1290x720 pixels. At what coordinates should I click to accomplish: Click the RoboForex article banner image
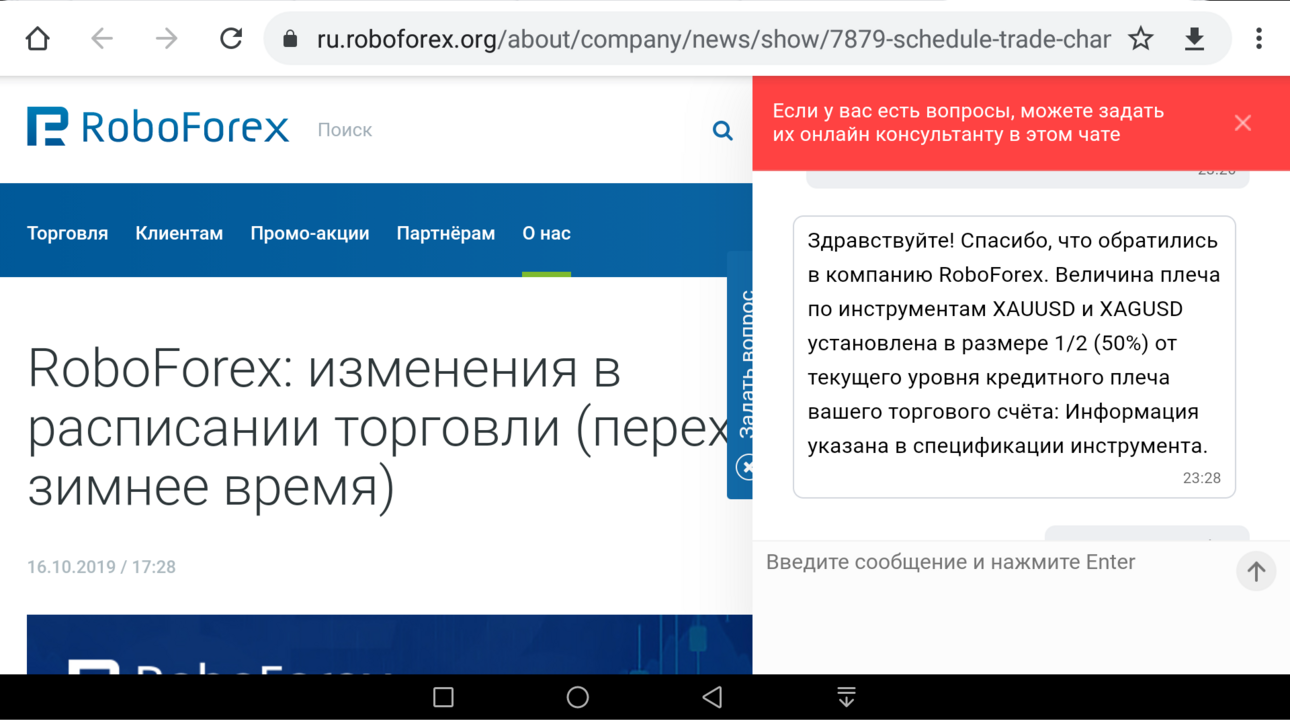coord(389,644)
